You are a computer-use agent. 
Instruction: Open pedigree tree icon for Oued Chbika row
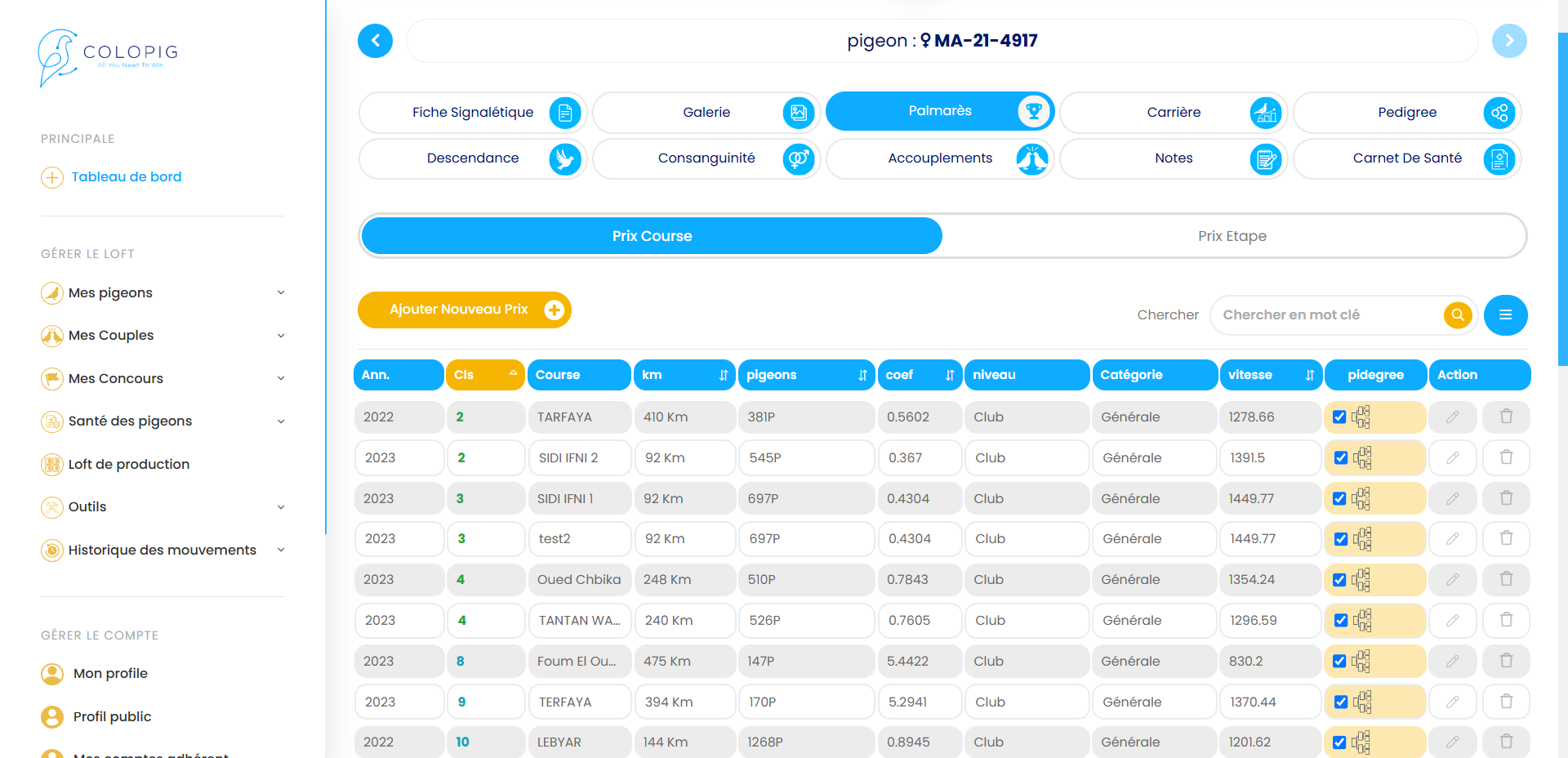tap(1361, 580)
